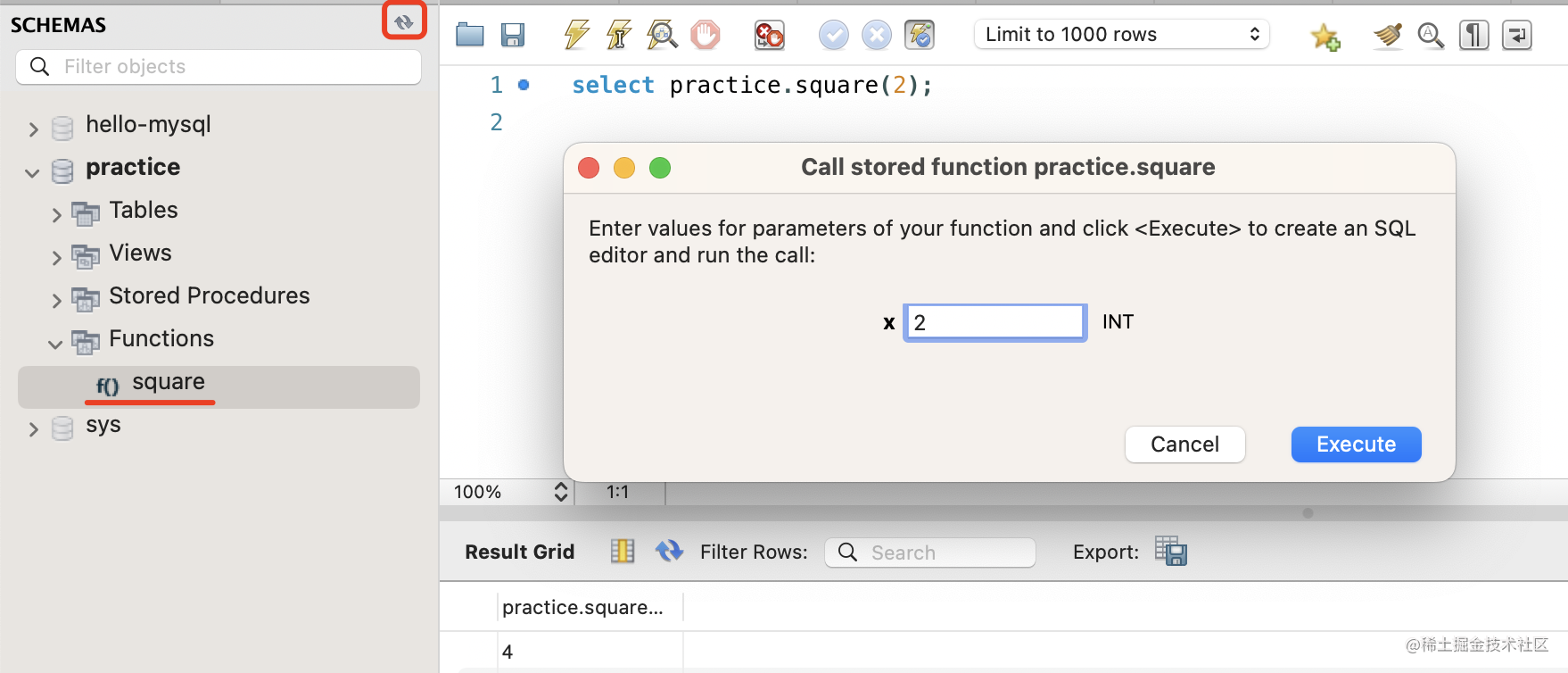Run Explain plan for the statement

(x=662, y=35)
